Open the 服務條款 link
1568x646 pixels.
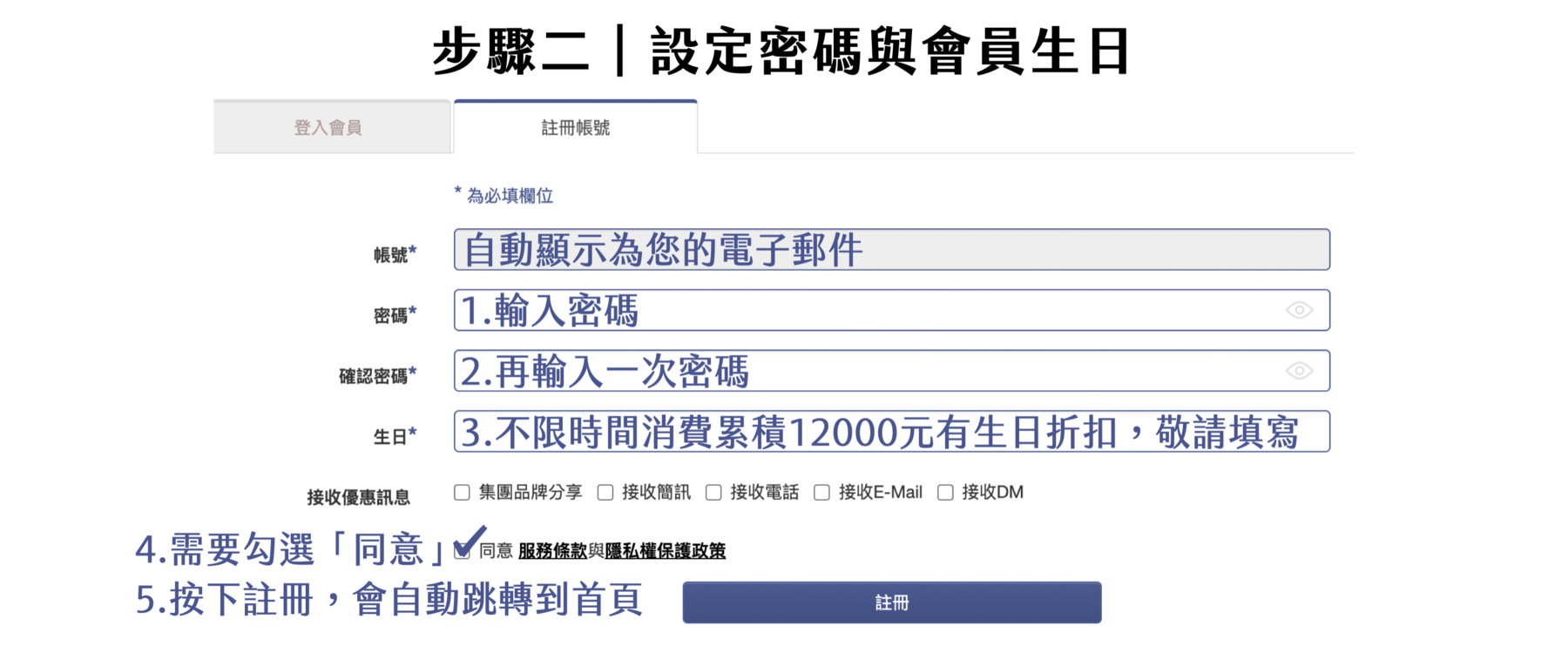(552, 551)
